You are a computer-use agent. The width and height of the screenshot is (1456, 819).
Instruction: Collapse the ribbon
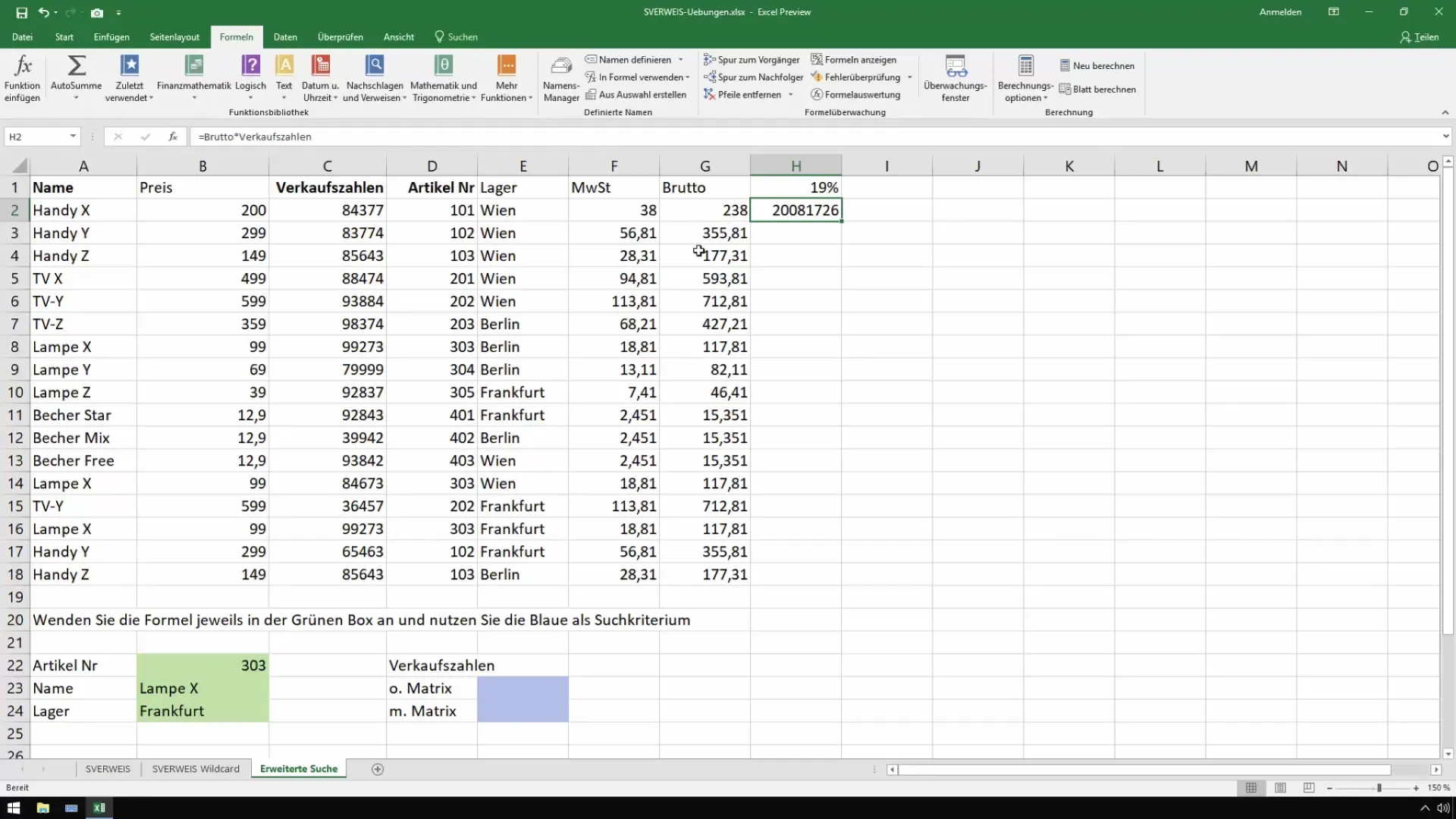coord(1445,112)
